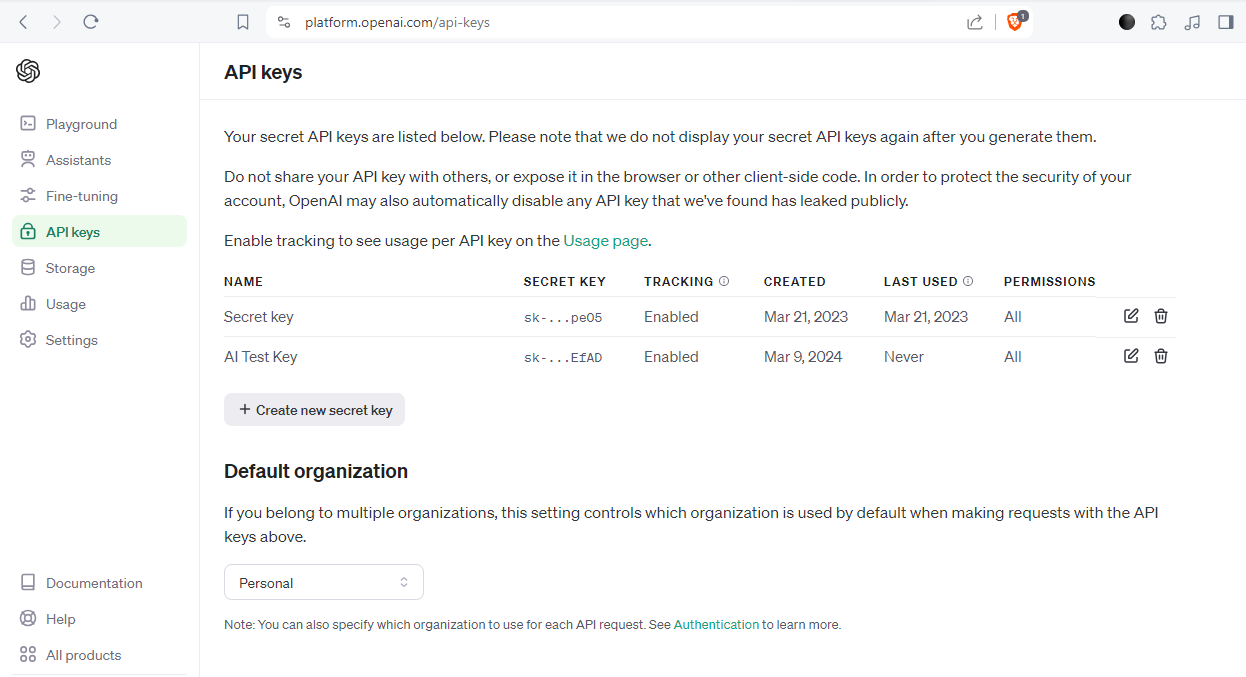The height and width of the screenshot is (677, 1246).
Task: Click the Tracking column info icon
Action: click(724, 281)
